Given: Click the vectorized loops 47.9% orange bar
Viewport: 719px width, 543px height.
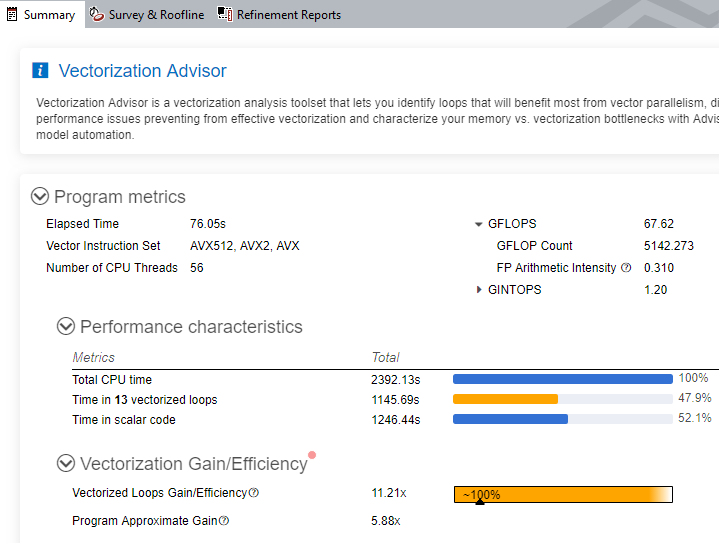Looking at the screenshot, I should click(505, 399).
